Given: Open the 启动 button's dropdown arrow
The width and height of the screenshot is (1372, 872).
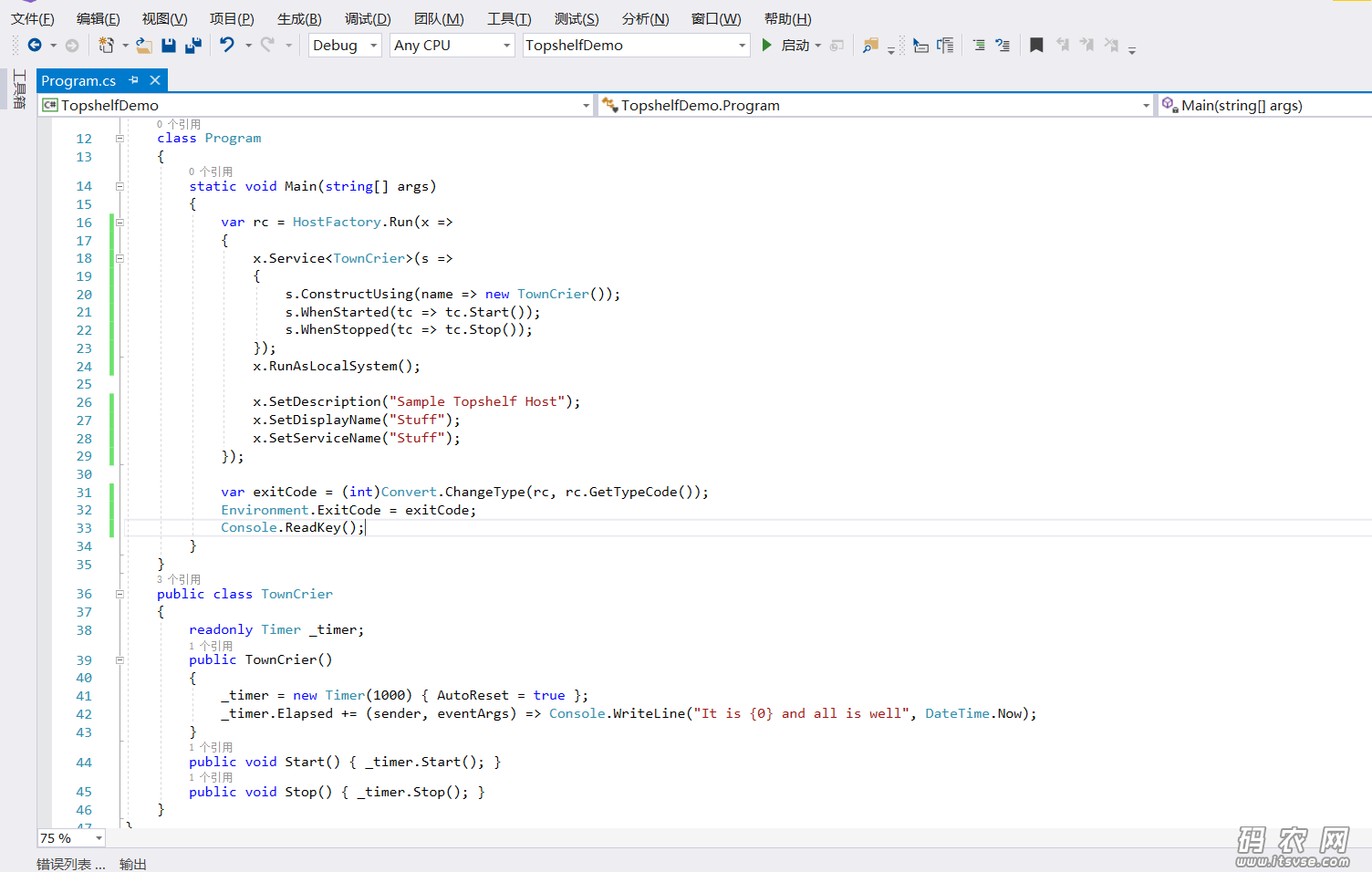Looking at the screenshot, I should [x=818, y=46].
